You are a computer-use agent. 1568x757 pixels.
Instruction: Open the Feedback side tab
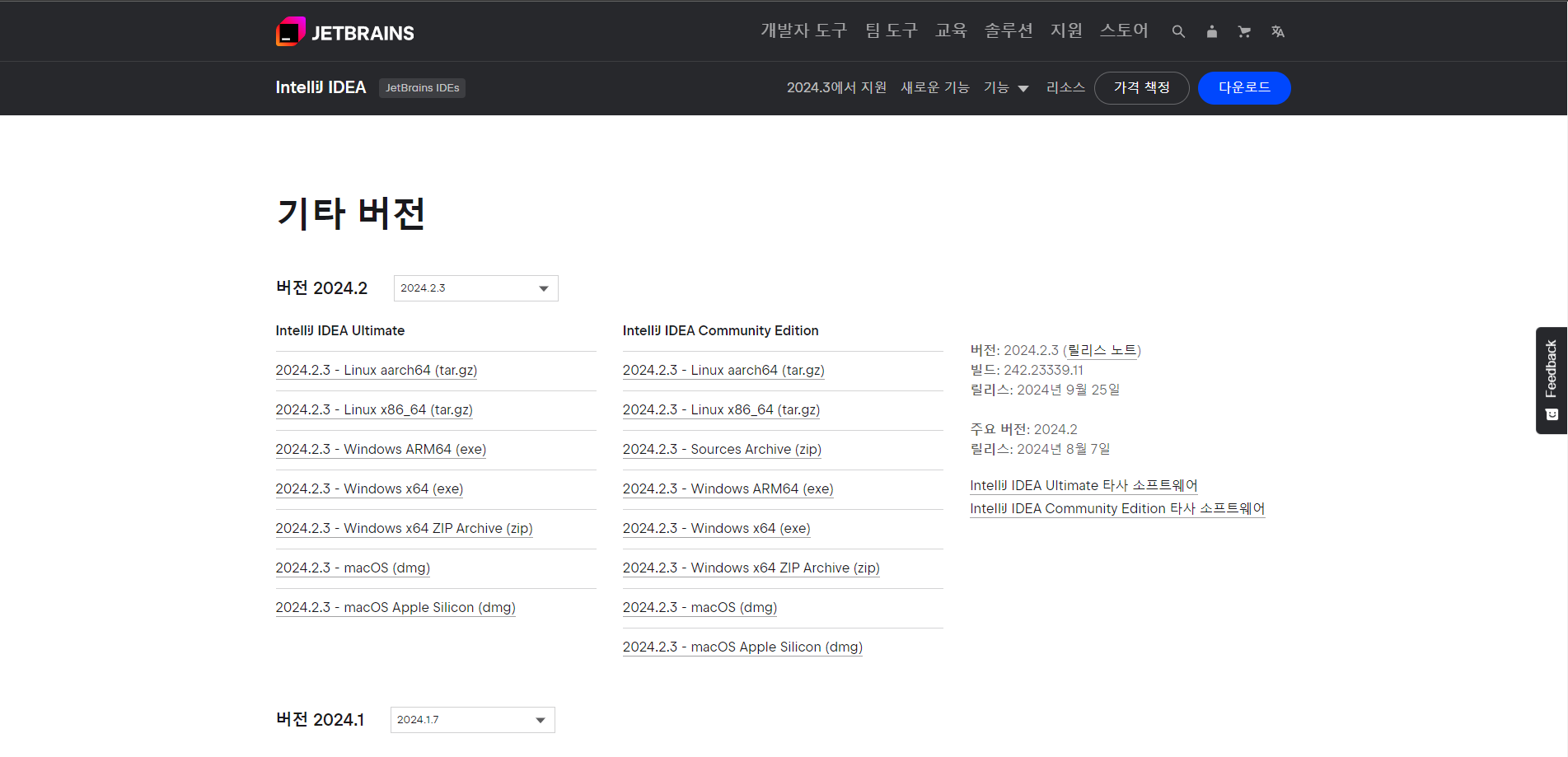tap(1551, 380)
